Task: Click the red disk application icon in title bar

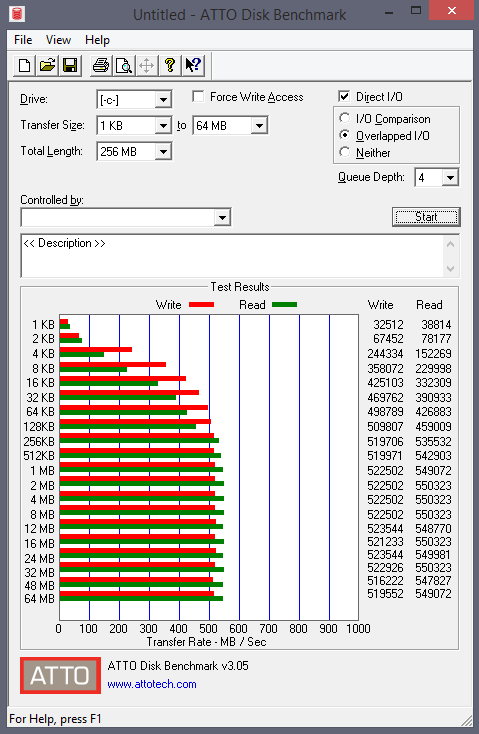Action: click(17, 14)
